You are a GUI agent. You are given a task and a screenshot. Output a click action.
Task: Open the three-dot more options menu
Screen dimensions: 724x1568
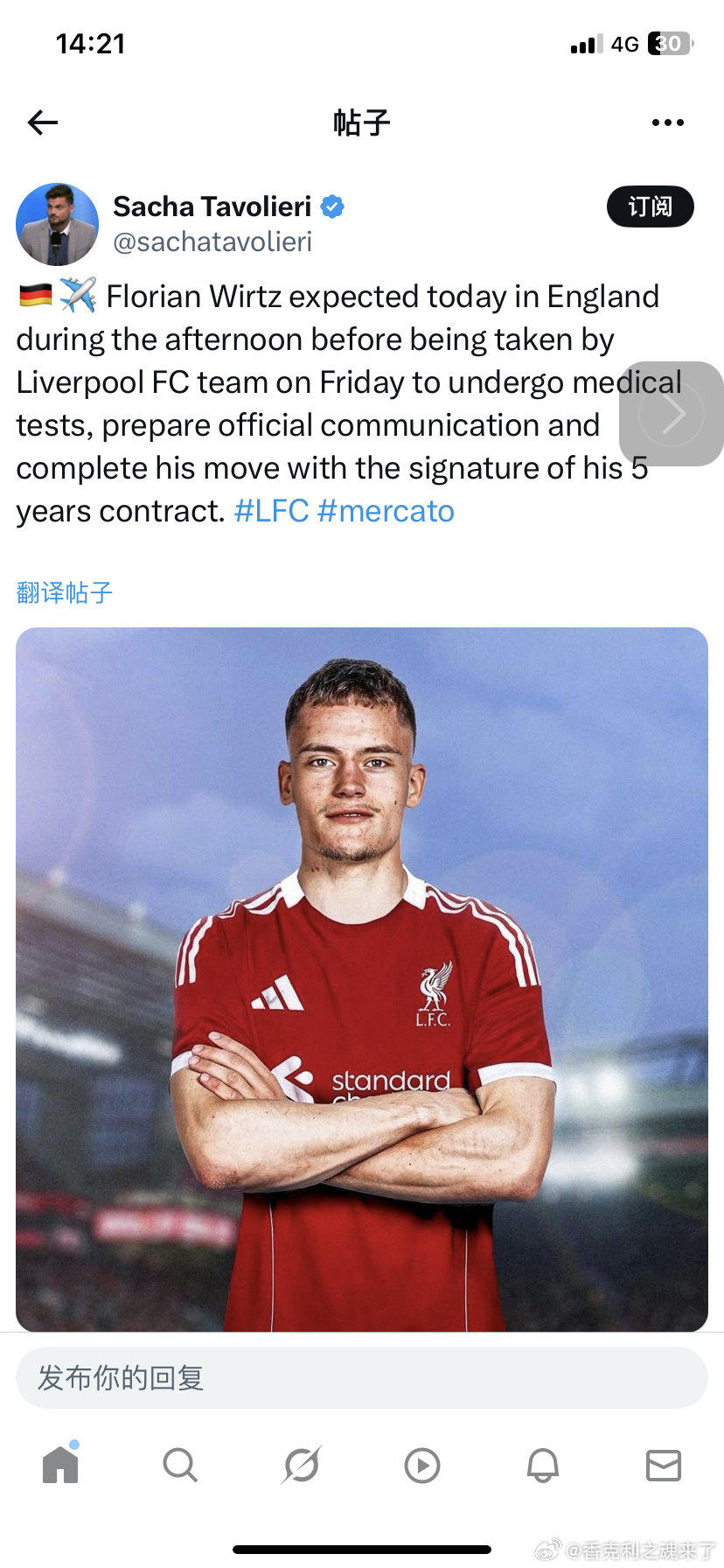(x=668, y=122)
